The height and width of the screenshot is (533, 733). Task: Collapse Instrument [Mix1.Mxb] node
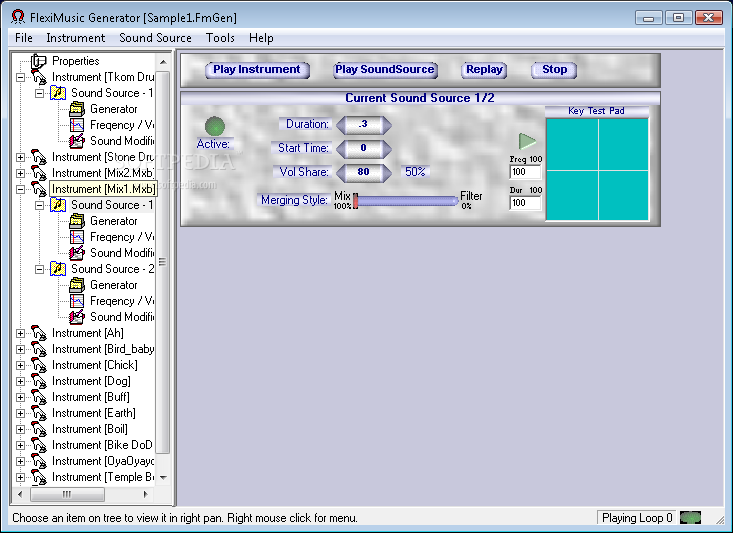[21, 189]
